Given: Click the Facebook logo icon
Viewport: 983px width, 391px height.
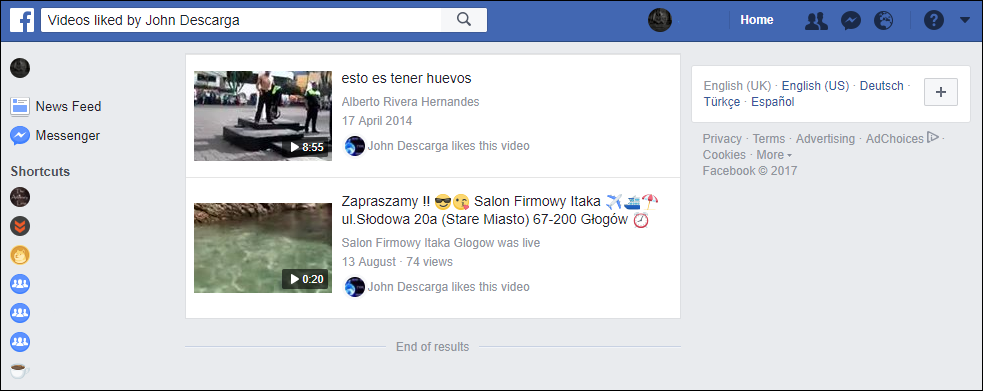Looking at the screenshot, I should tap(22, 21).
